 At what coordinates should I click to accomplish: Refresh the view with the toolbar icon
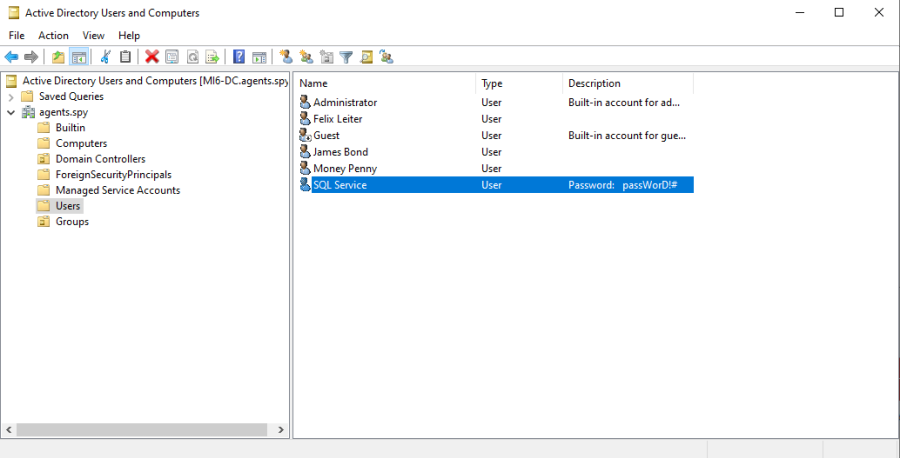tap(193, 57)
